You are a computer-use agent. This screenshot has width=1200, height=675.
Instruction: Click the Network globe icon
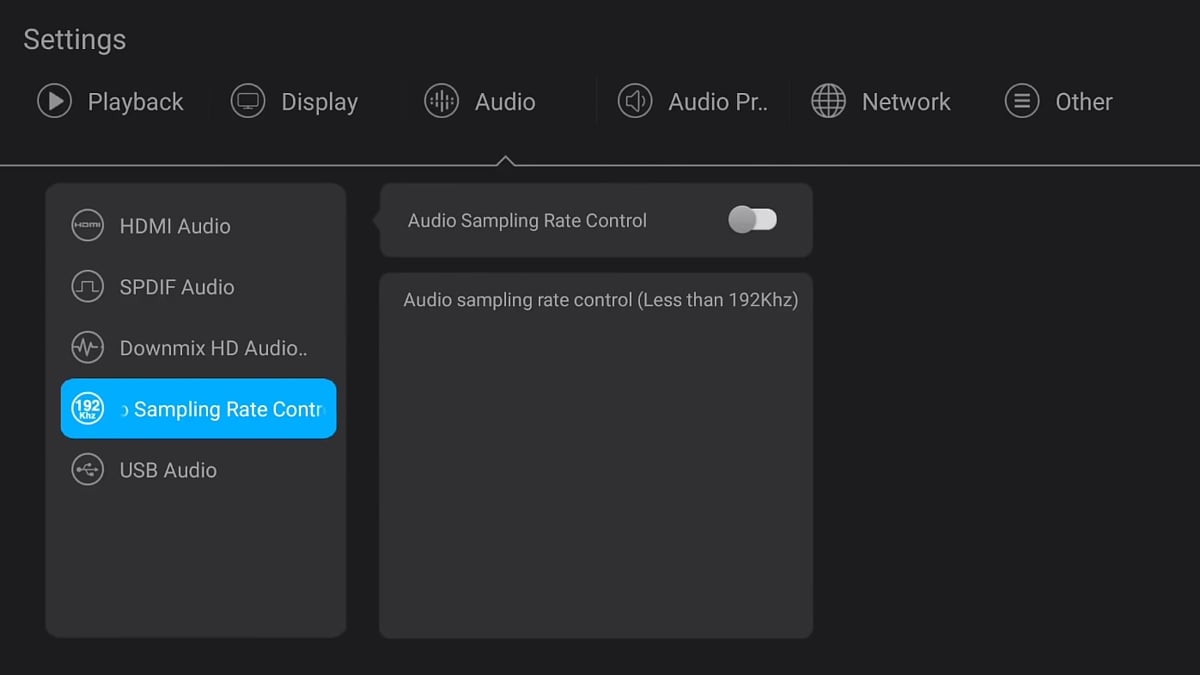tap(828, 101)
